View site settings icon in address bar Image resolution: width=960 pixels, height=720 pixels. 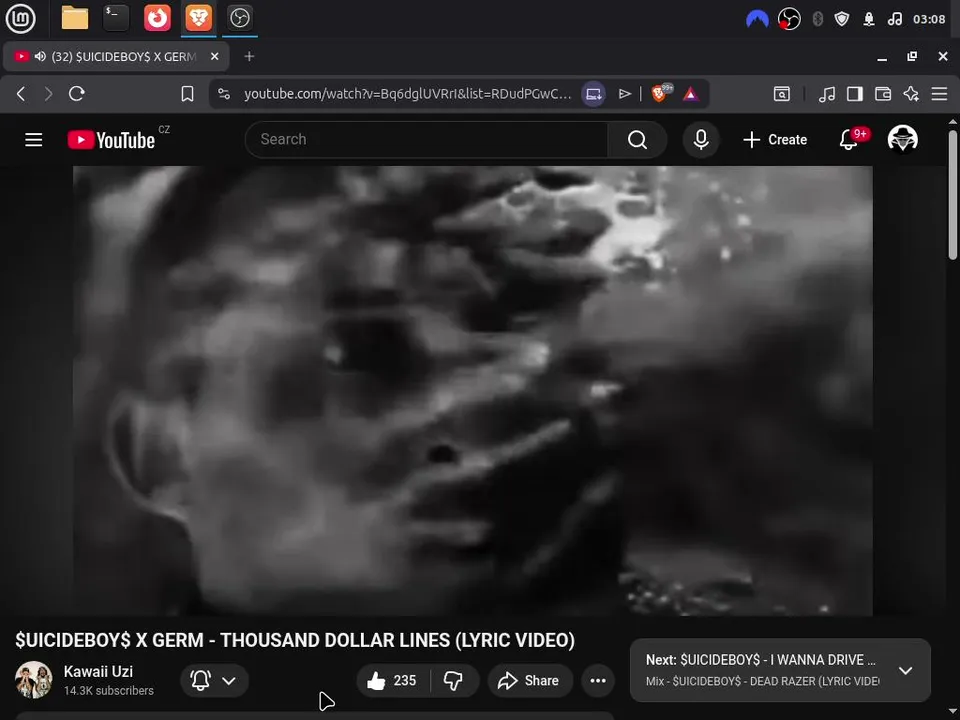coord(224,94)
